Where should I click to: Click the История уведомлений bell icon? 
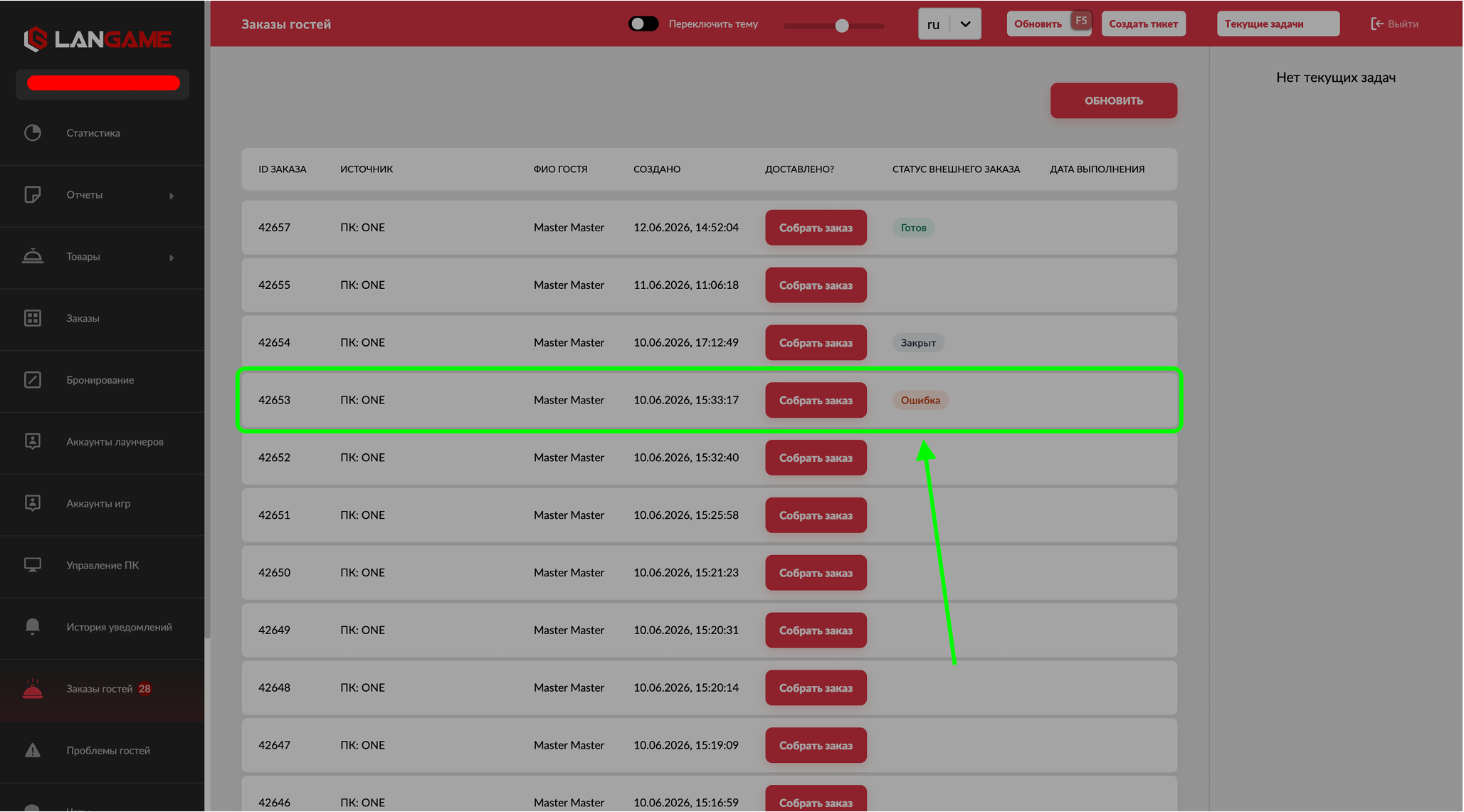33,627
